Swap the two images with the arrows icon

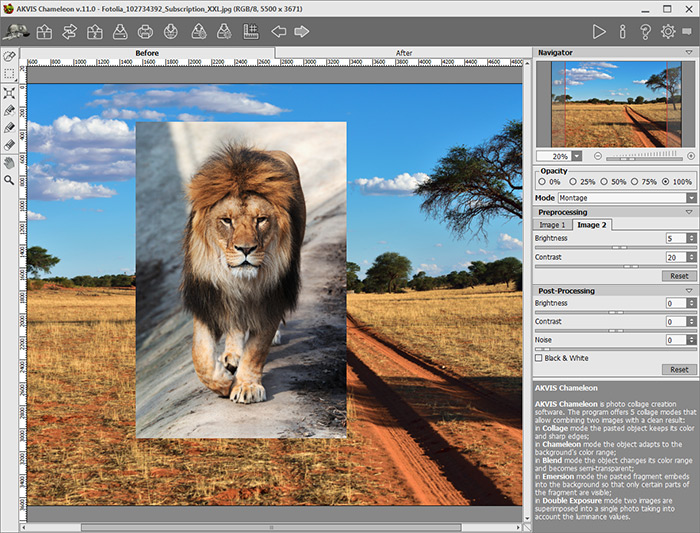[x=69, y=32]
